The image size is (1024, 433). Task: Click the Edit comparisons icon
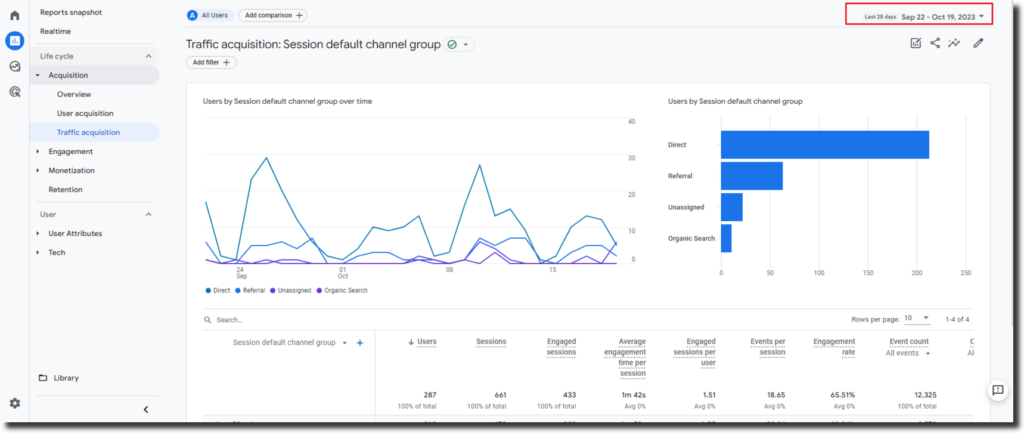tap(915, 43)
